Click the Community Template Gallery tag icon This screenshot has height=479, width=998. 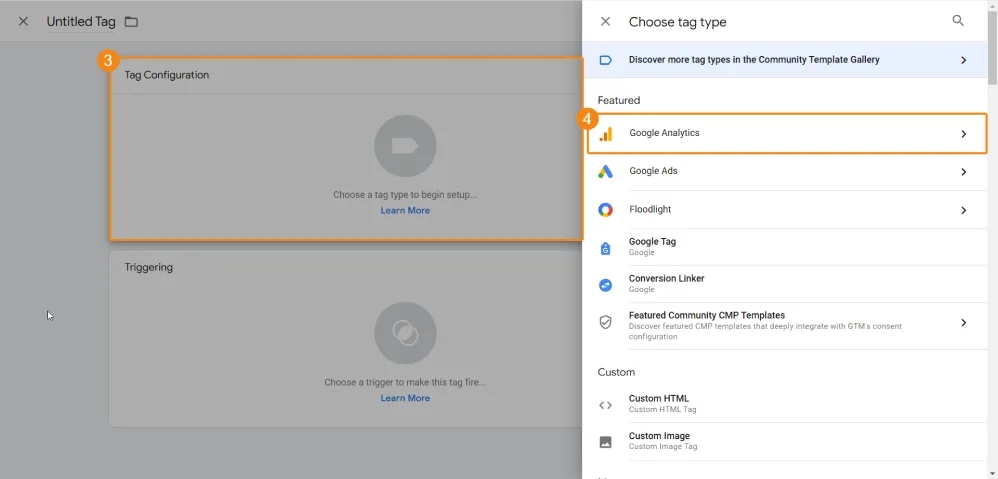point(605,60)
